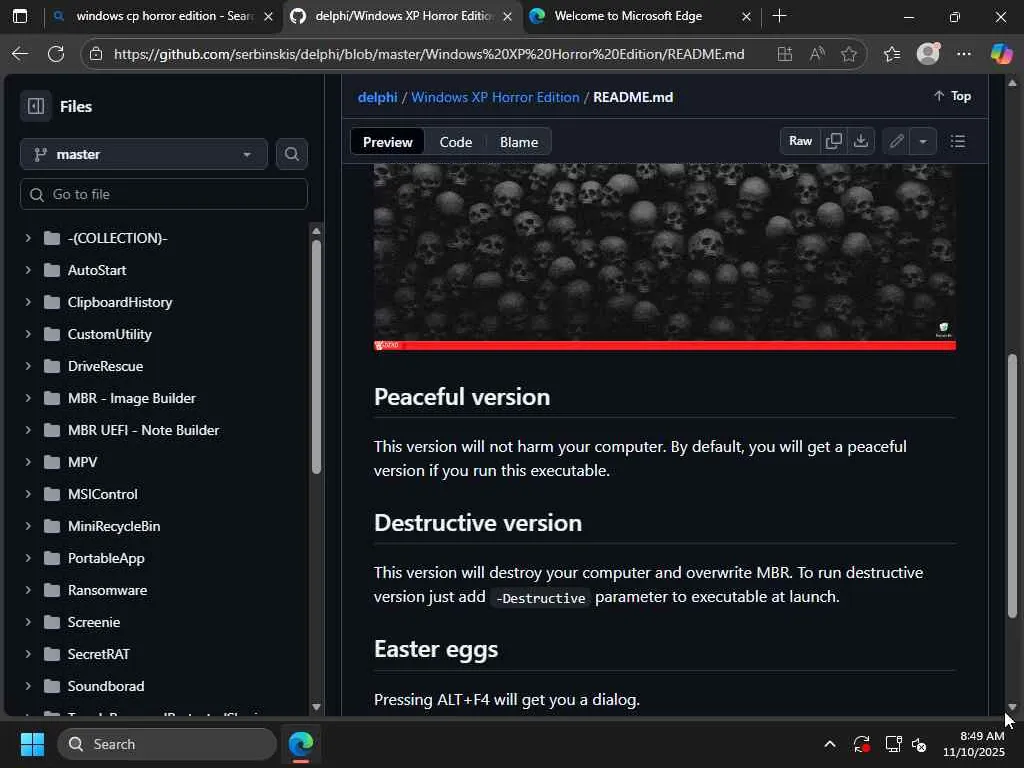Open the taskbar clock showing 8:49 AM
The image size is (1024, 768).
coord(974,744)
